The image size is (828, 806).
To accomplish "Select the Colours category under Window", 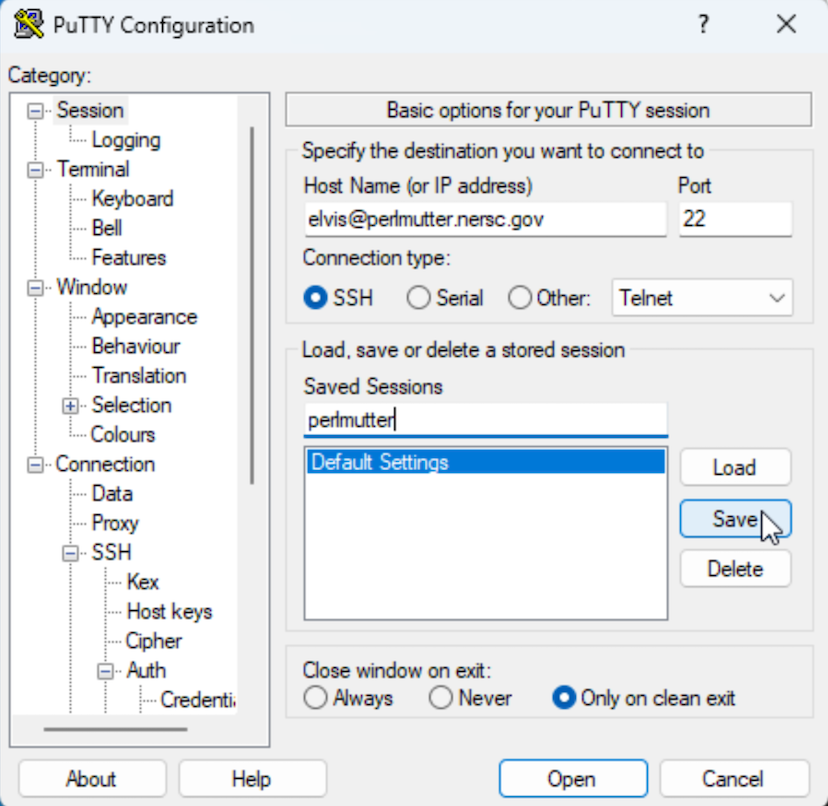I will pyautogui.click(x=122, y=434).
